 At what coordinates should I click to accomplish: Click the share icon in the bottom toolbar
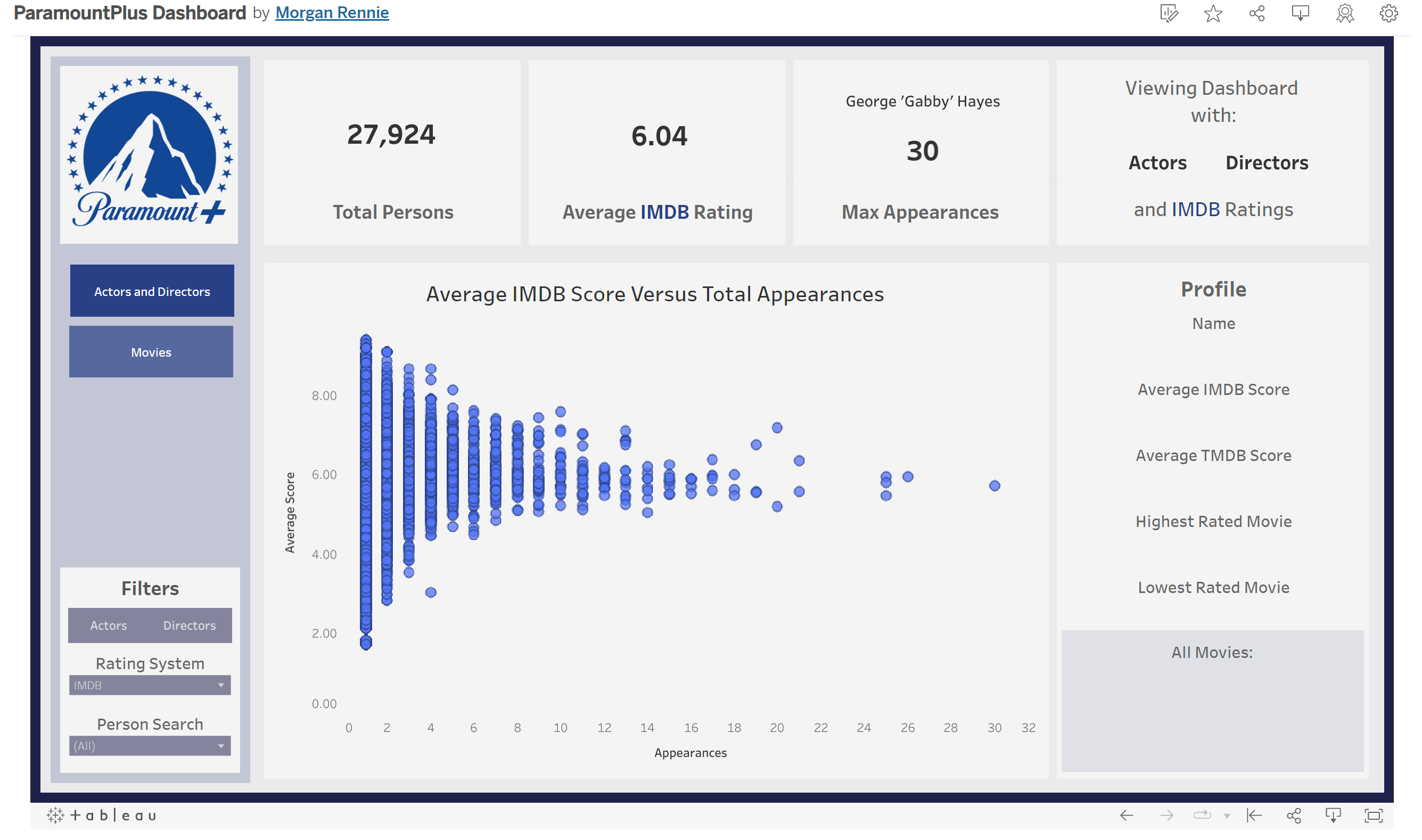[x=1294, y=815]
